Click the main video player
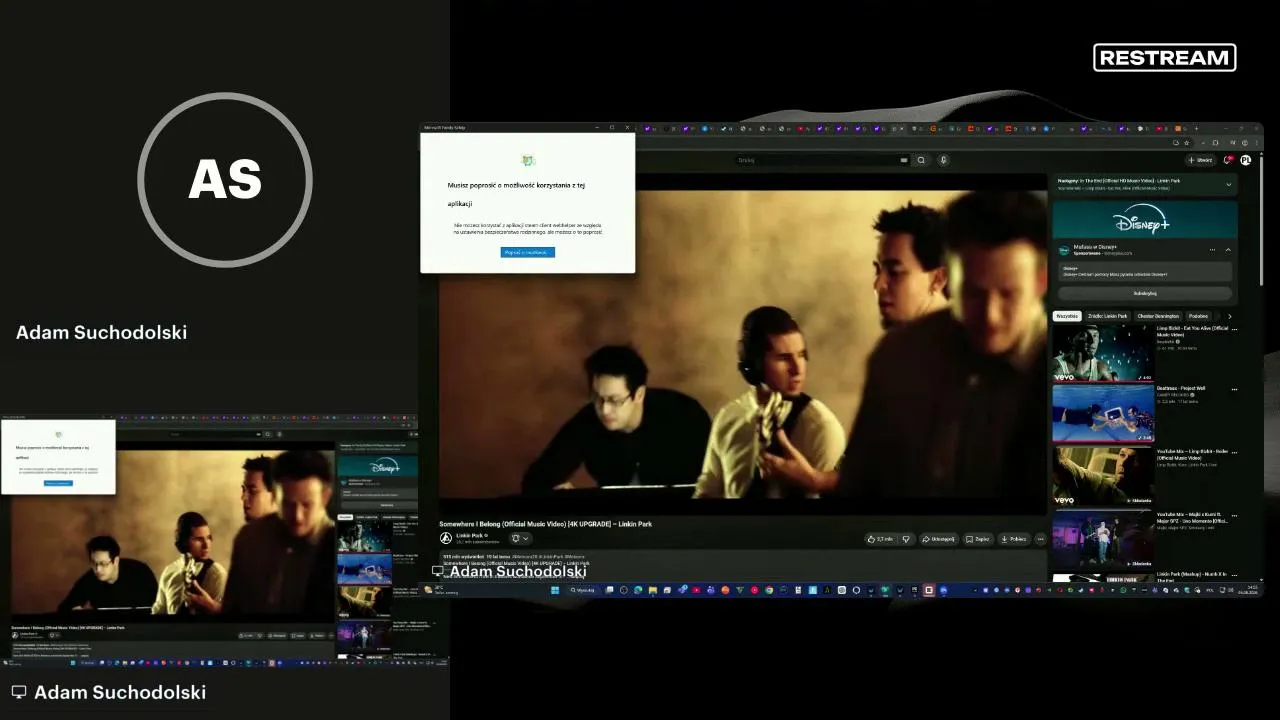1280x720 pixels. 743,343
